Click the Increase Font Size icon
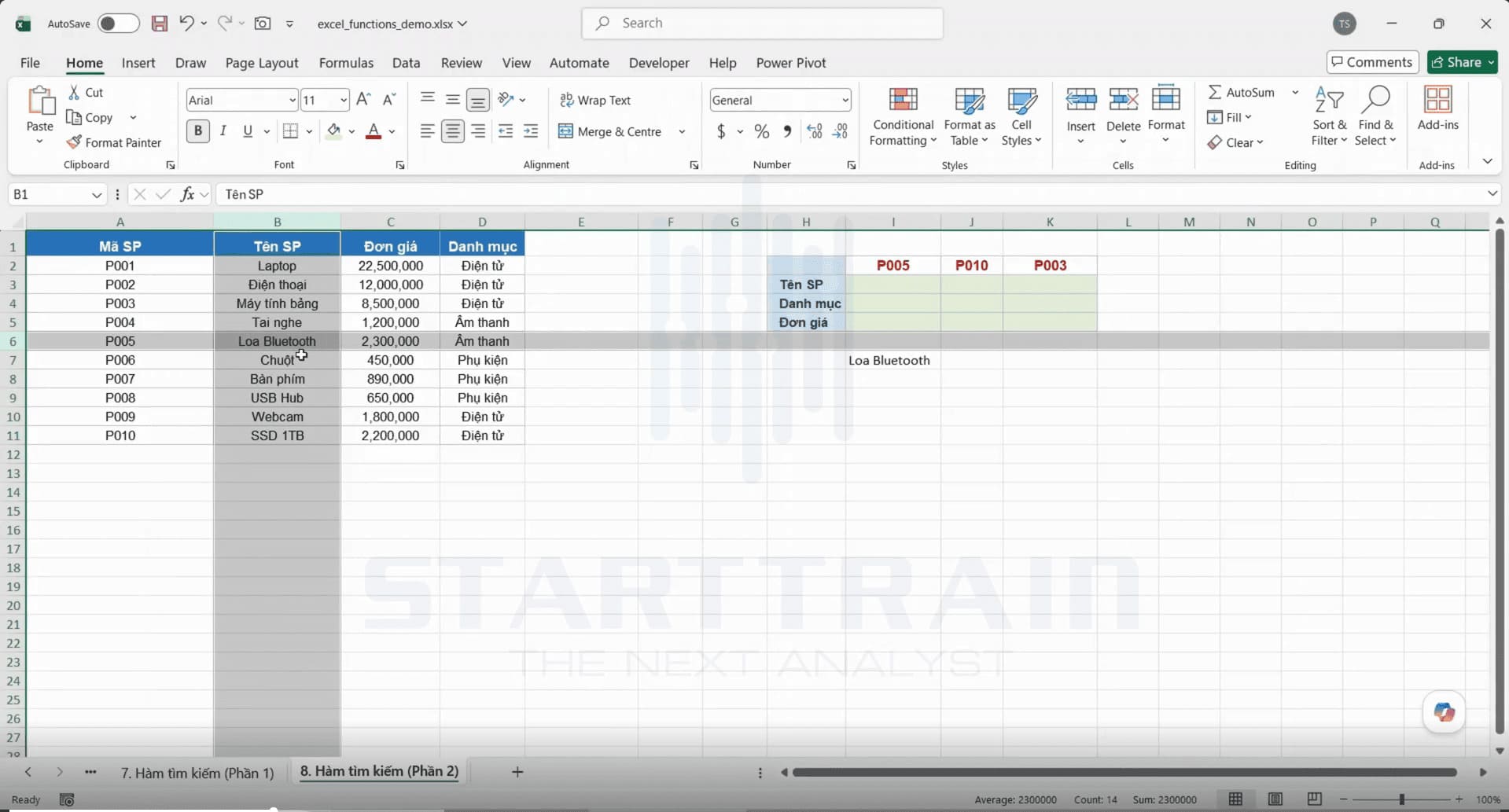 [363, 100]
